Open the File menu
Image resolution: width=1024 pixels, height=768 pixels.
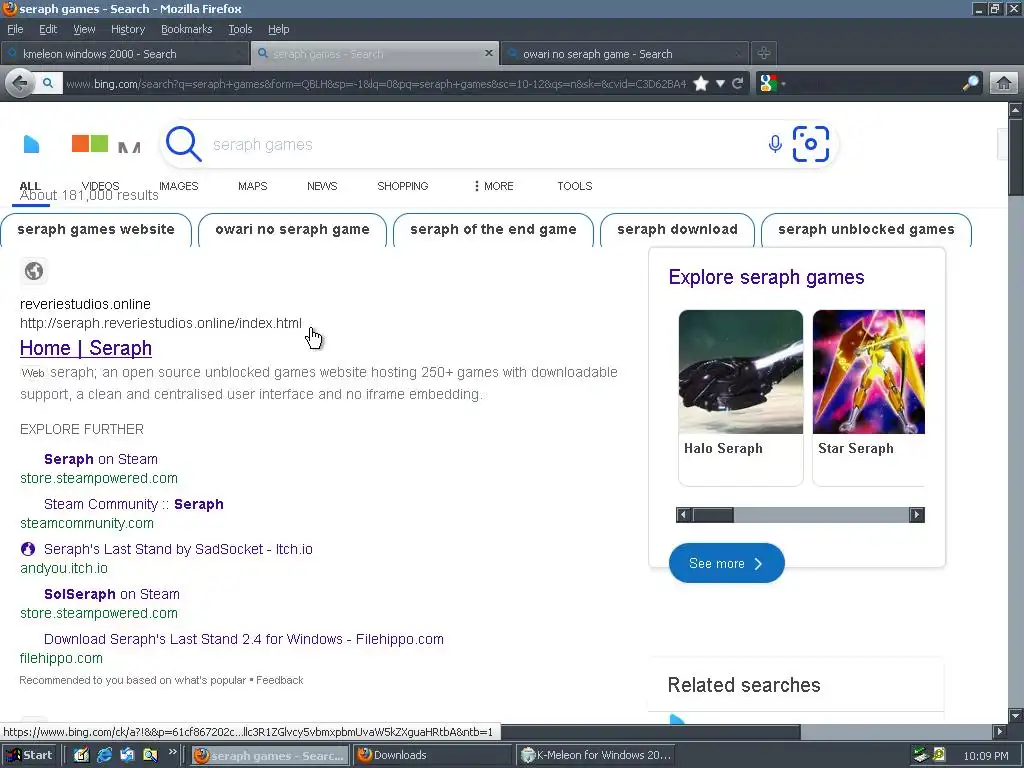pyautogui.click(x=15, y=29)
